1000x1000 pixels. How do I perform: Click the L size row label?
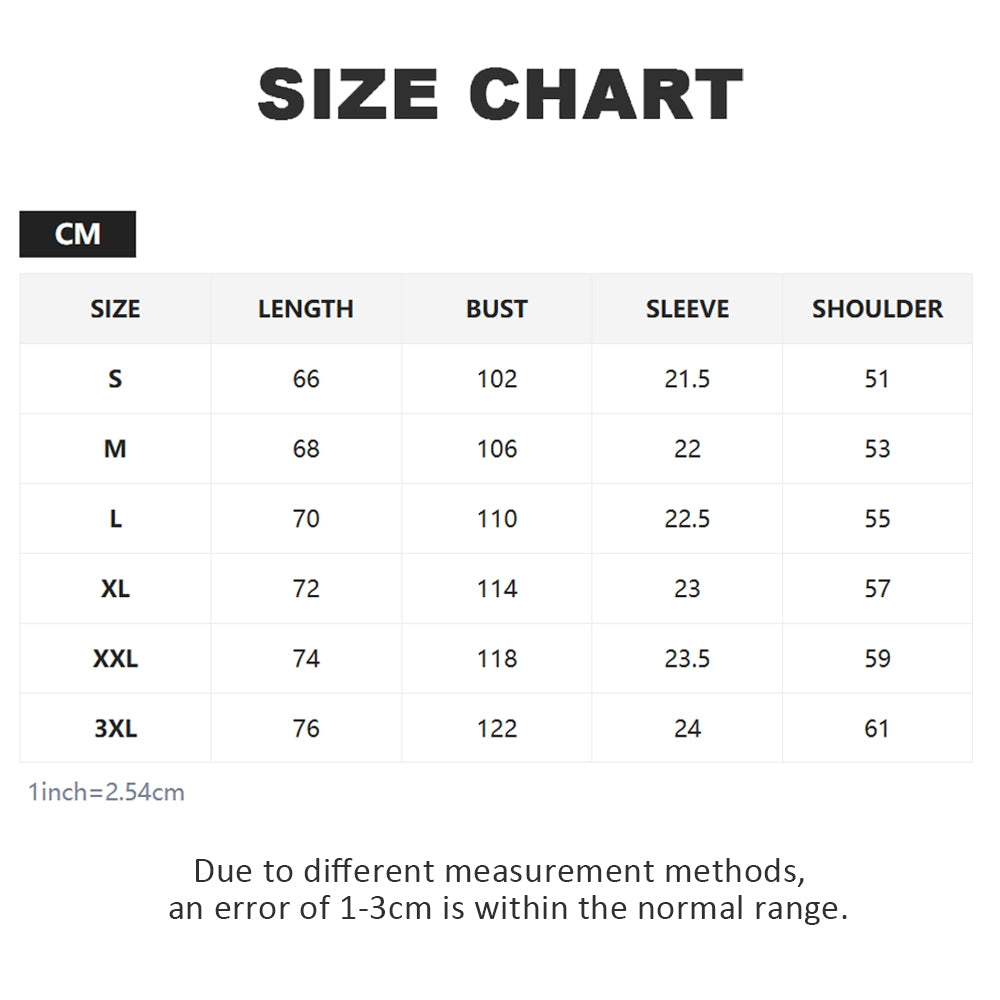(115, 518)
